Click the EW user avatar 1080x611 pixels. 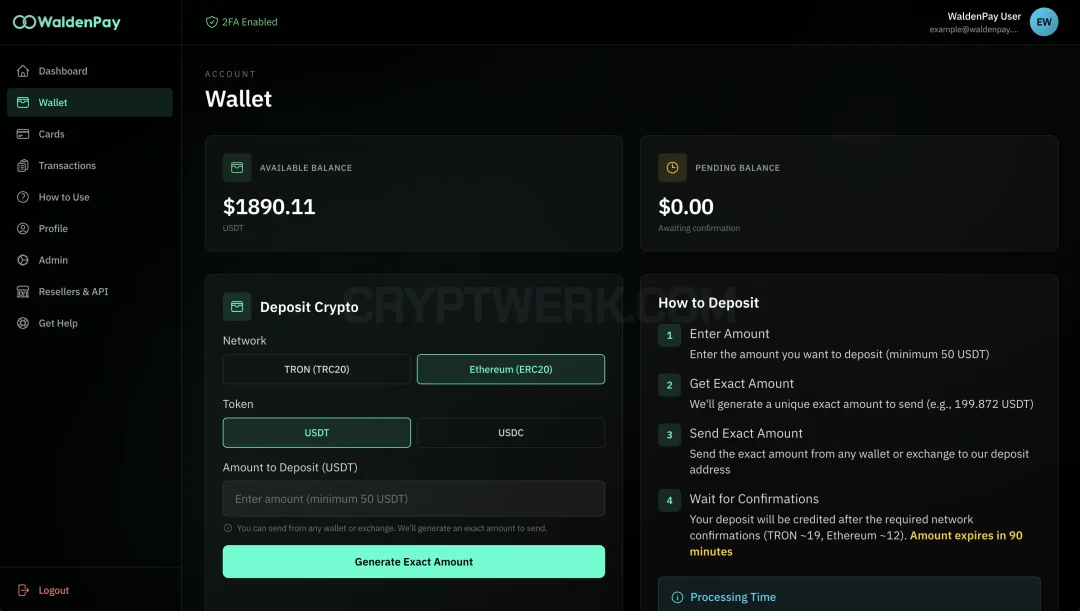(x=1043, y=22)
